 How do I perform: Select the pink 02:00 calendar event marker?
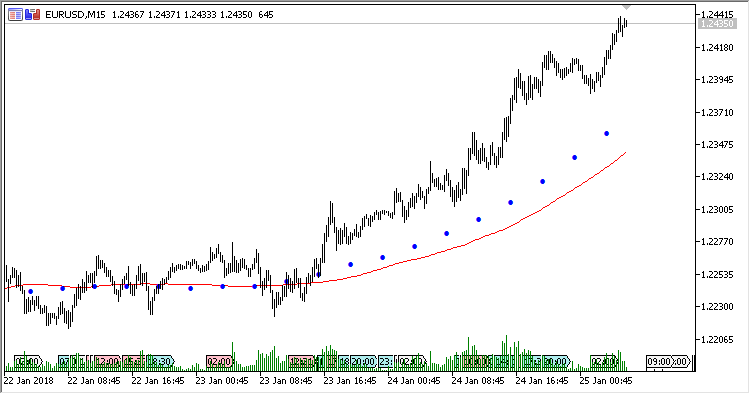pyautogui.click(x=219, y=361)
